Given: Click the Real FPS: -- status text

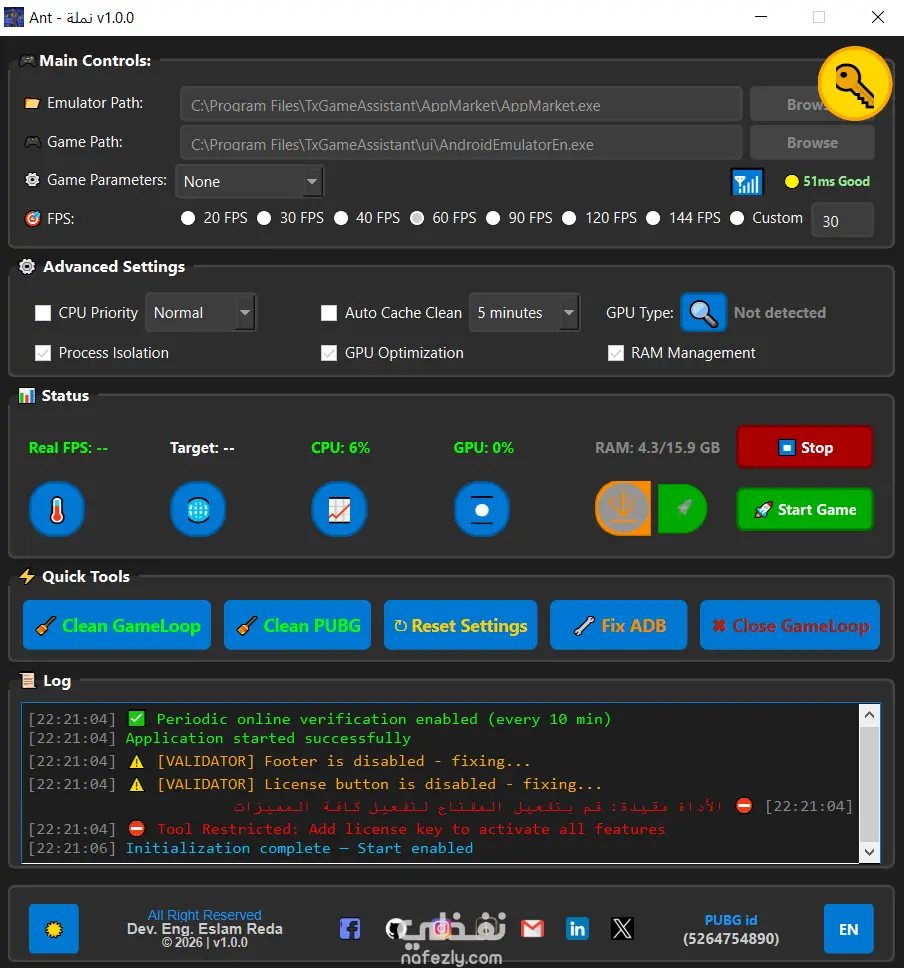Looking at the screenshot, I should (68, 448).
